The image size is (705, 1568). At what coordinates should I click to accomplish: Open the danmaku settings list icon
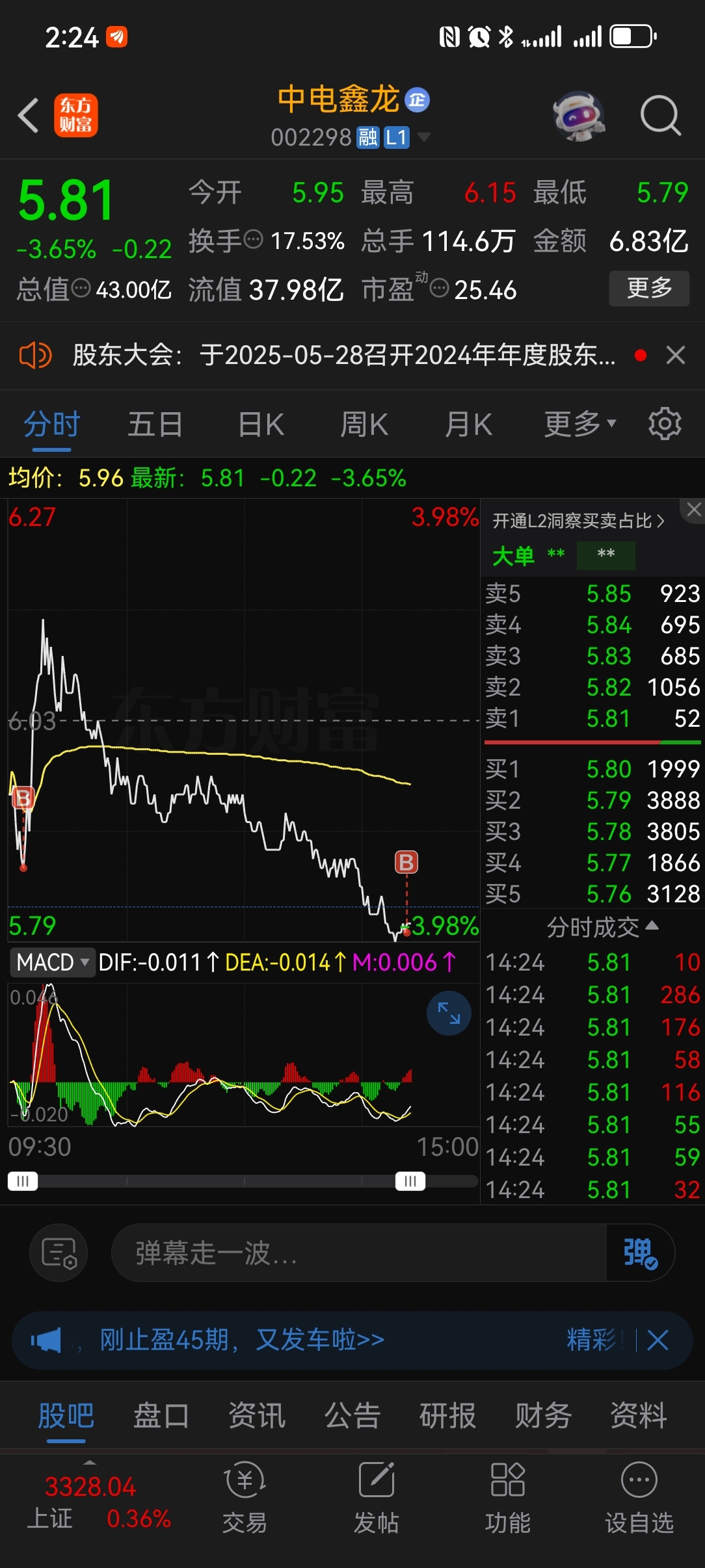click(59, 1253)
